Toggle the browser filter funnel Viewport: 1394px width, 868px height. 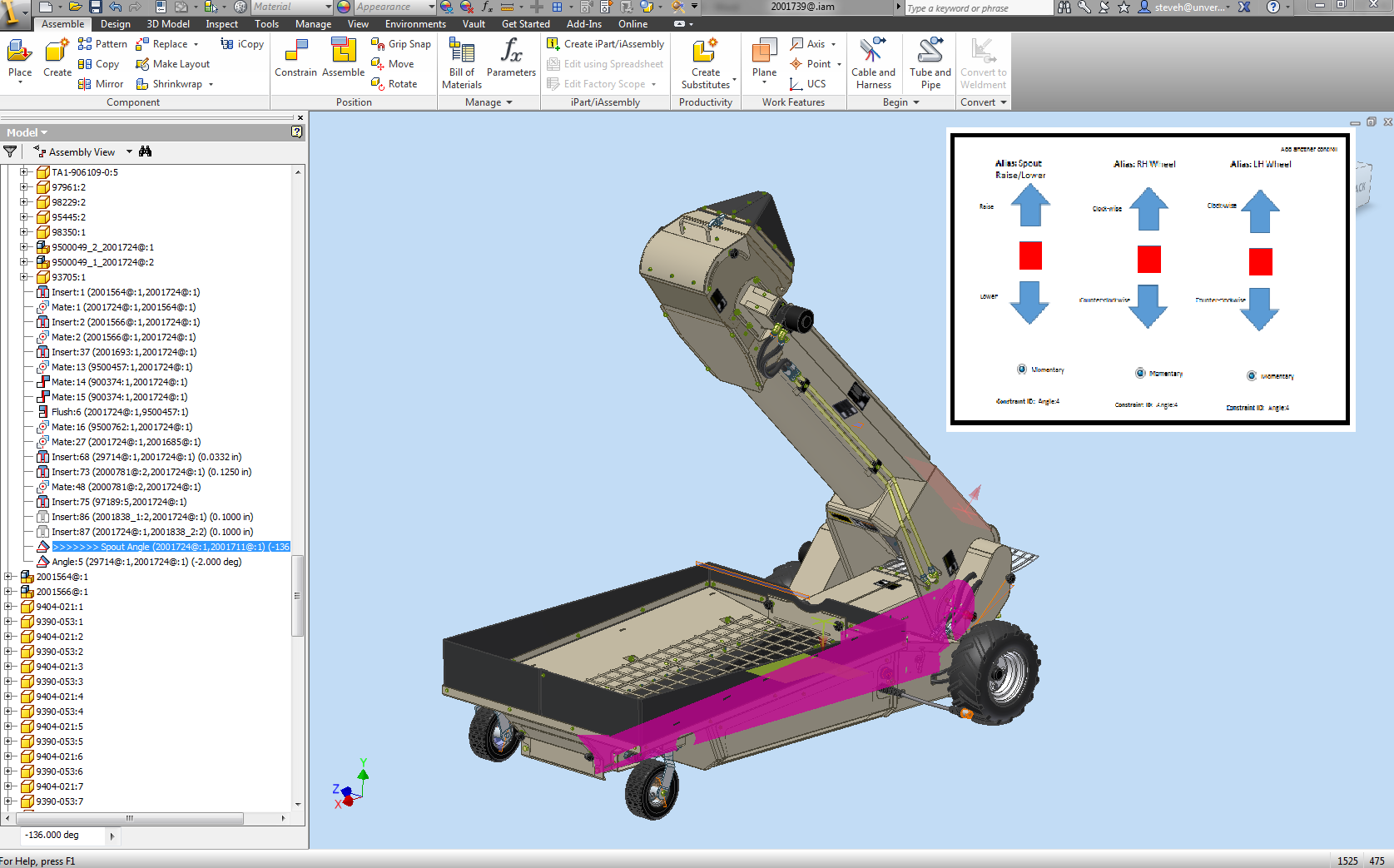pyautogui.click(x=9, y=151)
